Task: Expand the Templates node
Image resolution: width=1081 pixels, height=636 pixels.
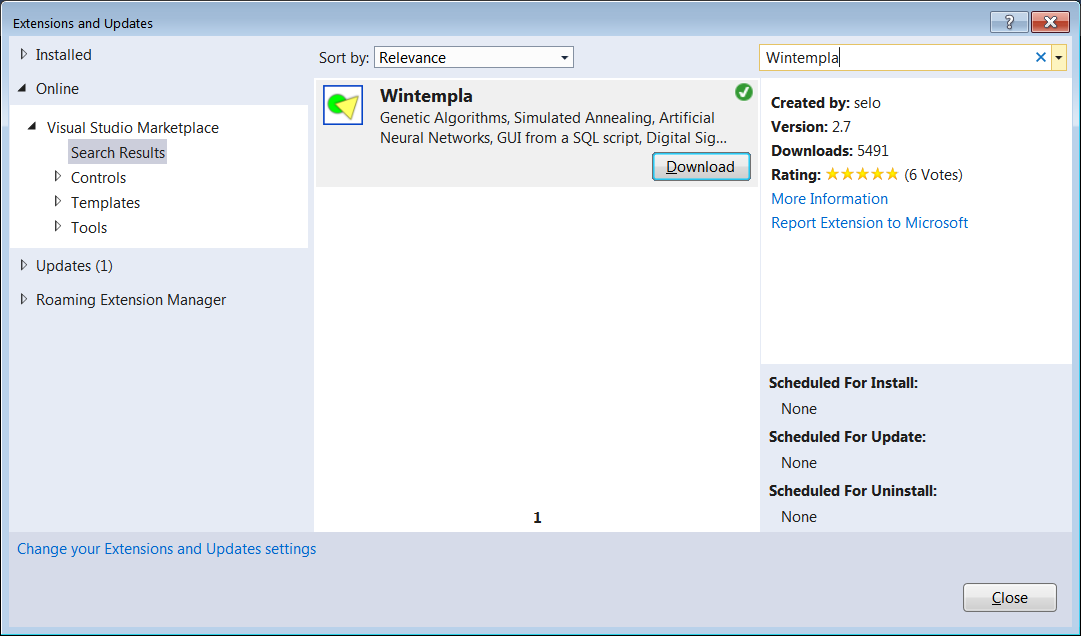Action: [58, 202]
